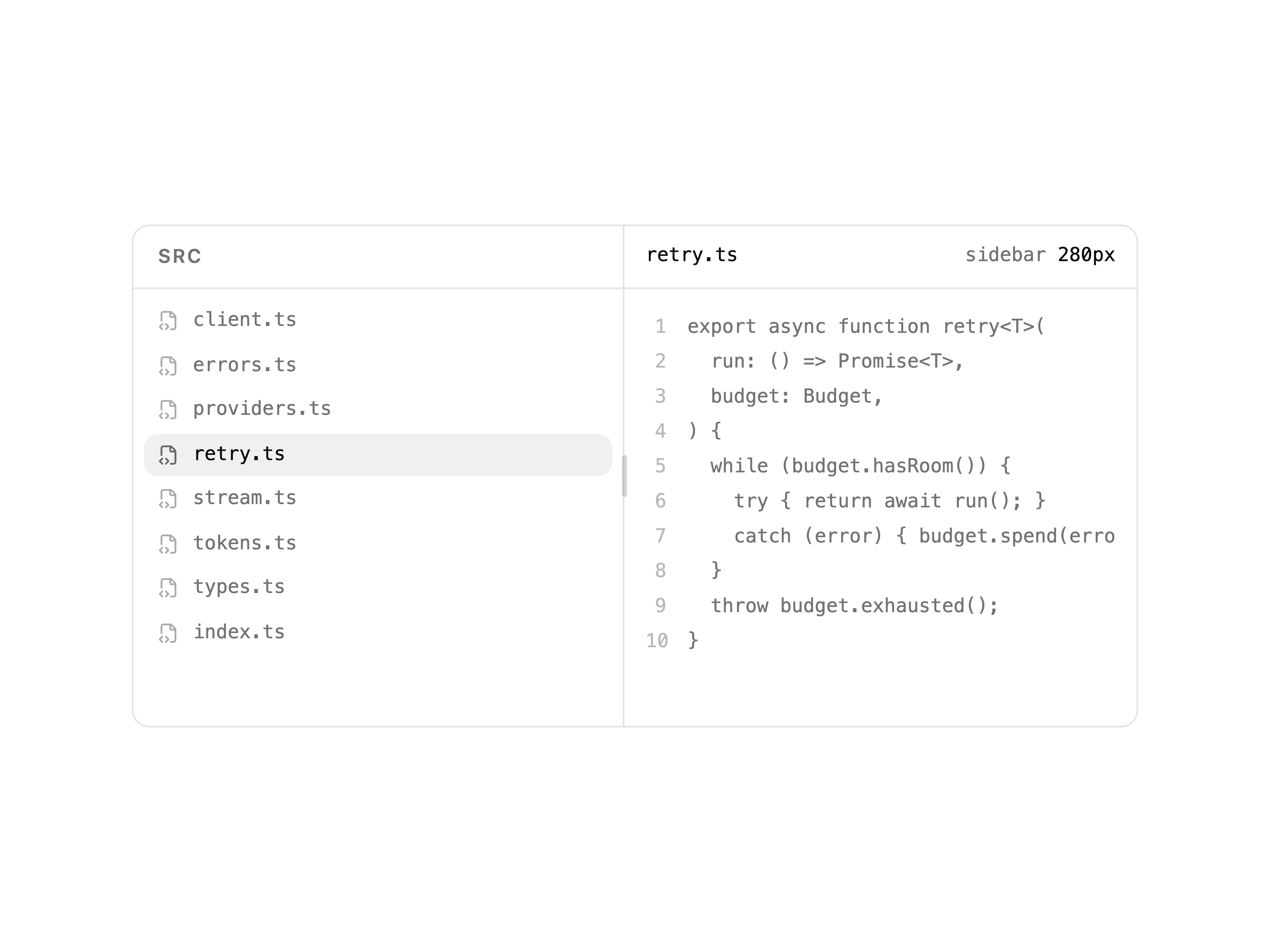
Task: Click the file icon beside types.ts
Action: pos(168,588)
